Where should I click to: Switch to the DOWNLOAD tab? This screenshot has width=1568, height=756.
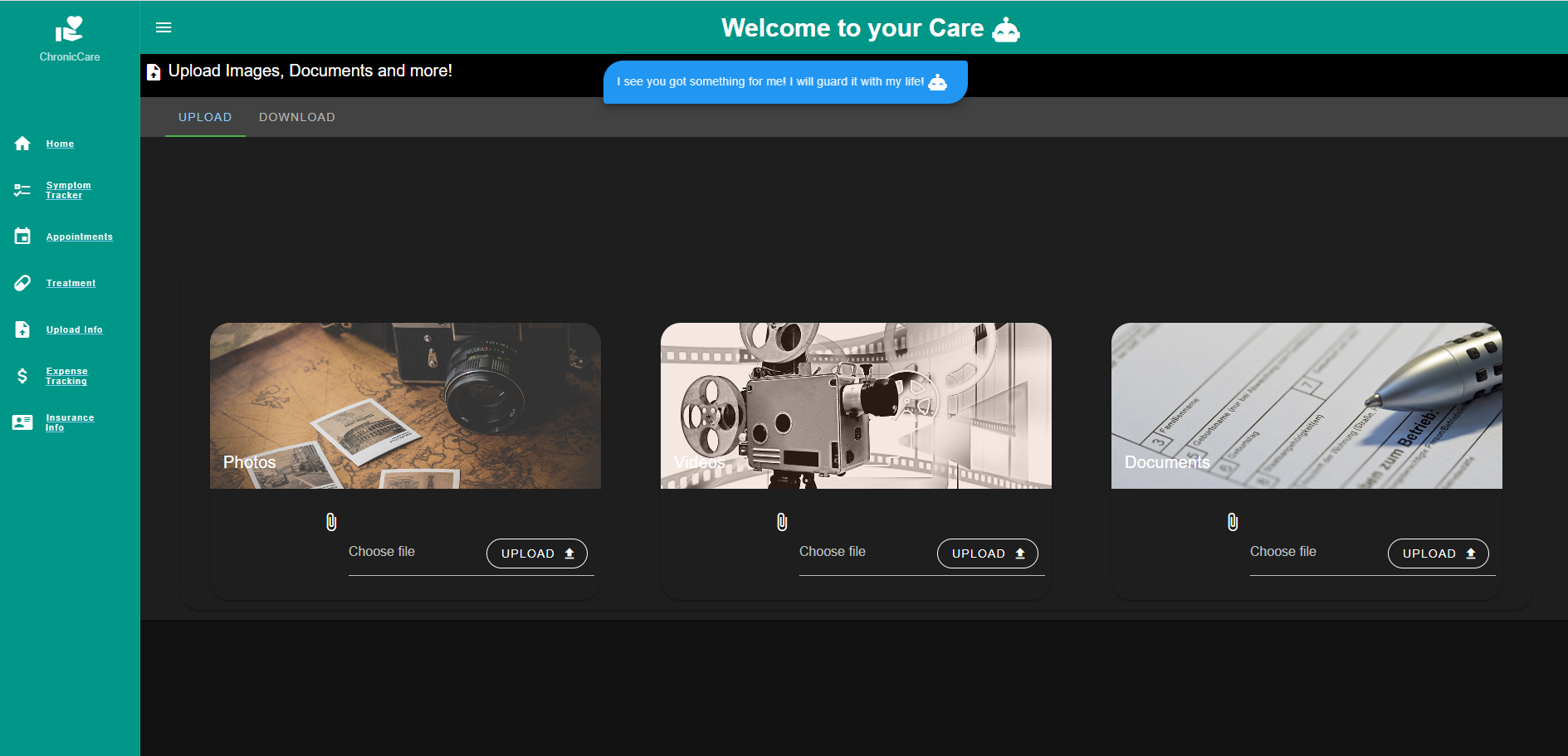coord(297,117)
